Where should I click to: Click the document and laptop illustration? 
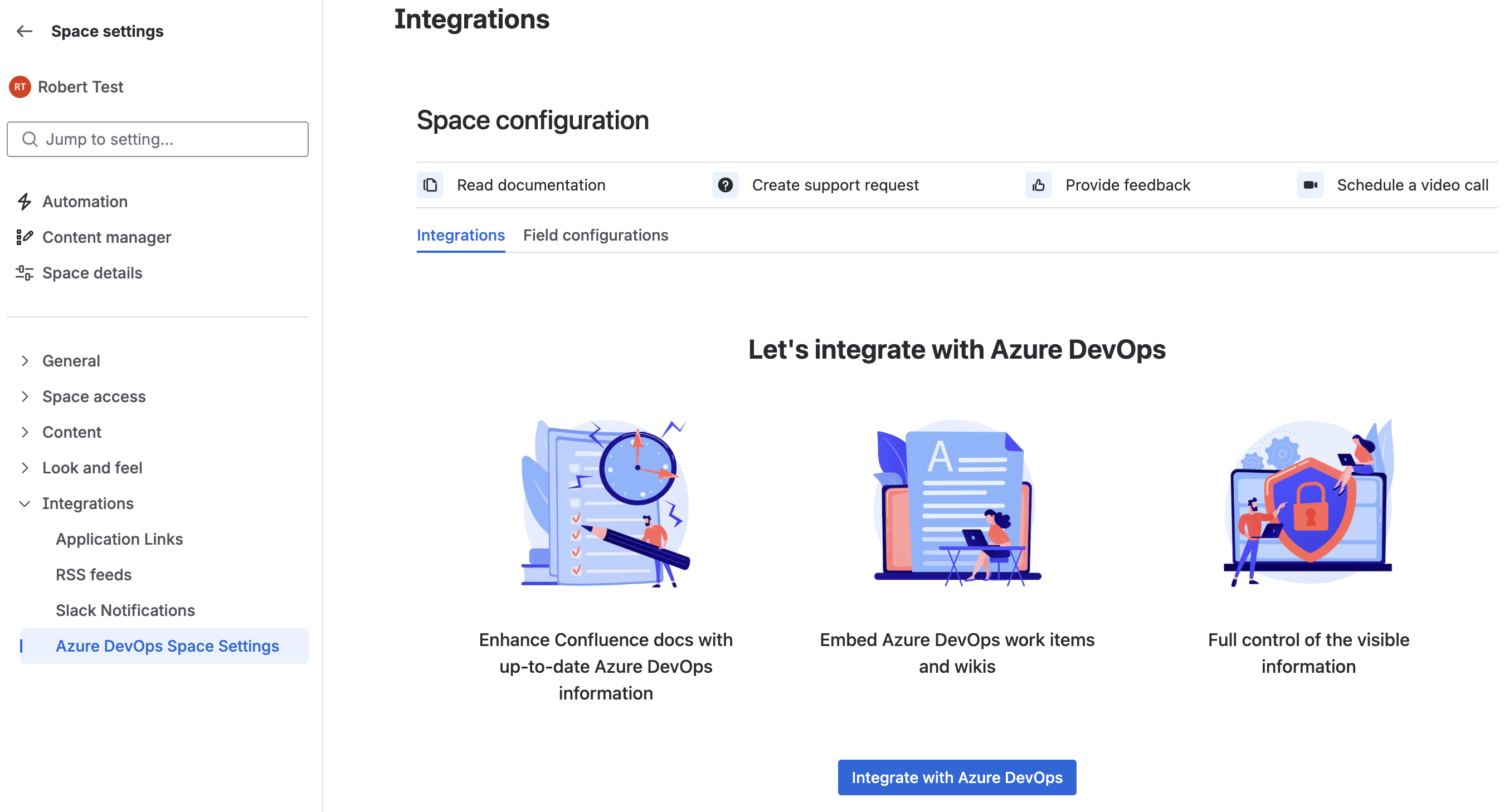[x=957, y=503]
